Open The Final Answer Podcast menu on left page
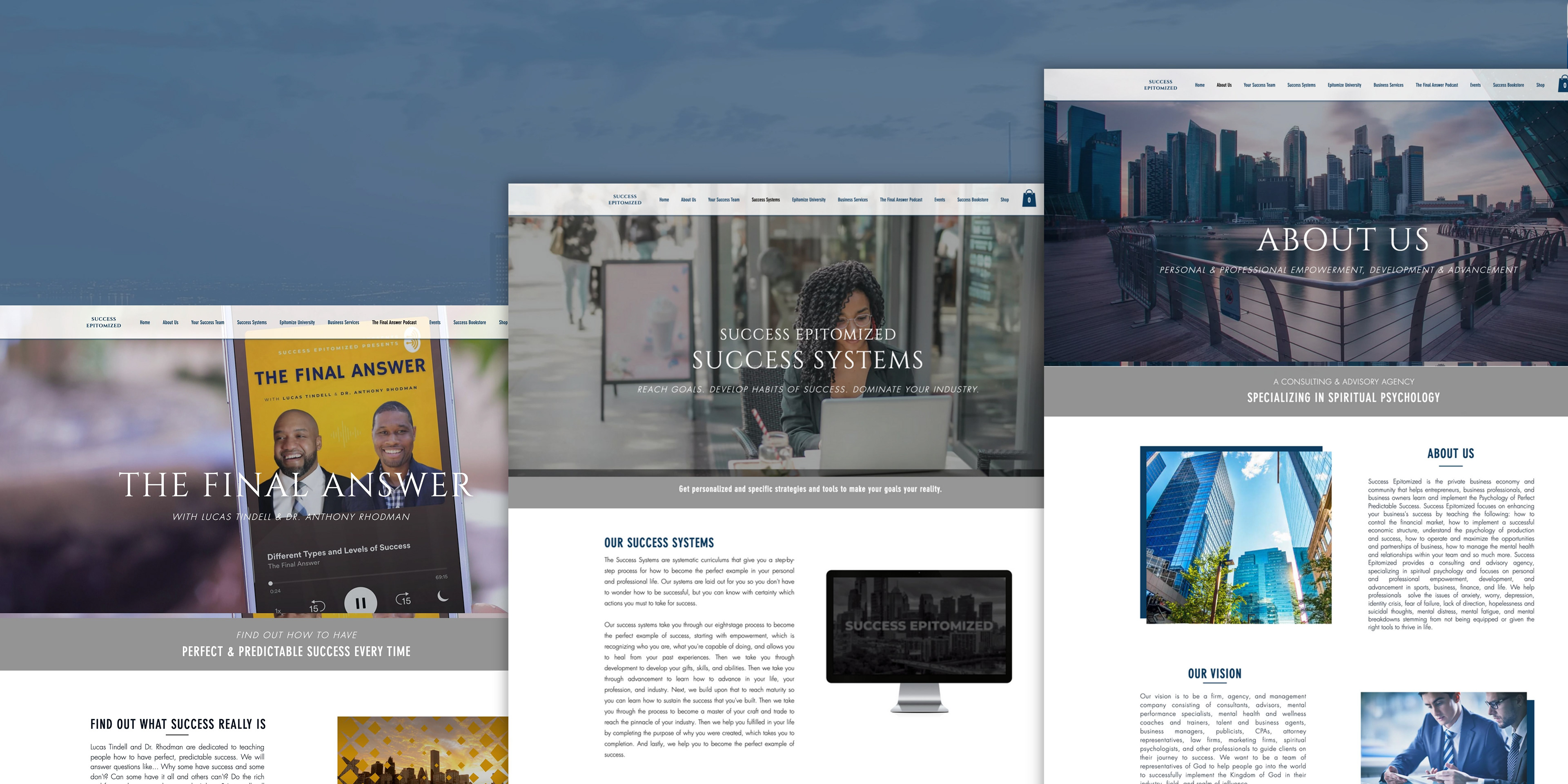The image size is (1568, 784). [394, 323]
